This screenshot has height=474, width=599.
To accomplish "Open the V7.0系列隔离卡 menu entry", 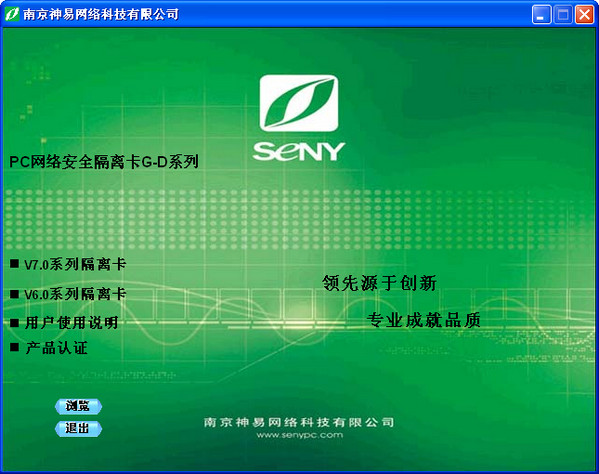I will tap(75, 264).
